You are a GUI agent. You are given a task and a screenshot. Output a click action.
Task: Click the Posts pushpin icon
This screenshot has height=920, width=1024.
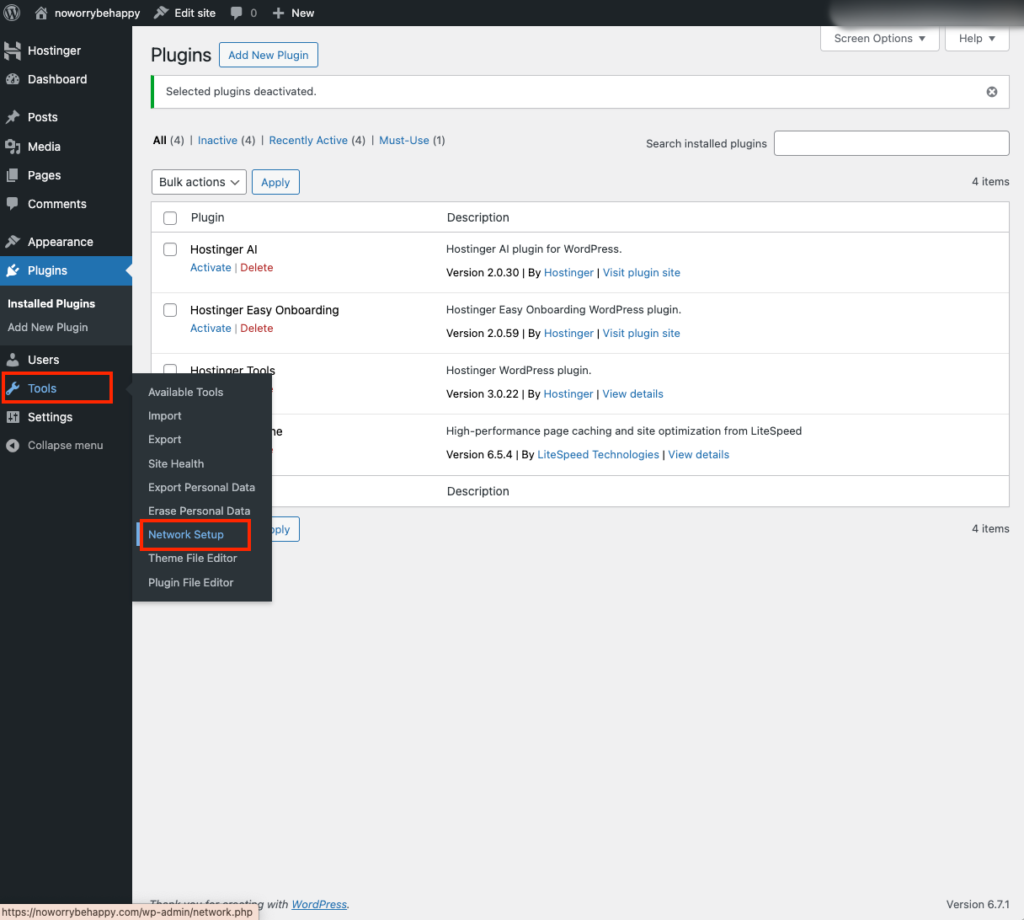[12, 117]
